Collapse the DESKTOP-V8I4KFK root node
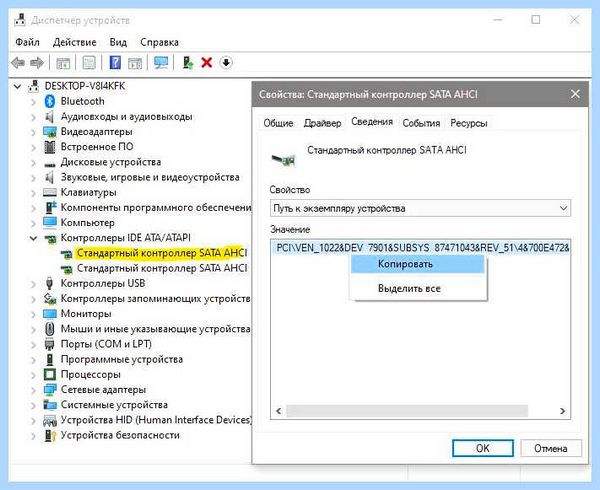600x490 pixels. (x=18, y=86)
